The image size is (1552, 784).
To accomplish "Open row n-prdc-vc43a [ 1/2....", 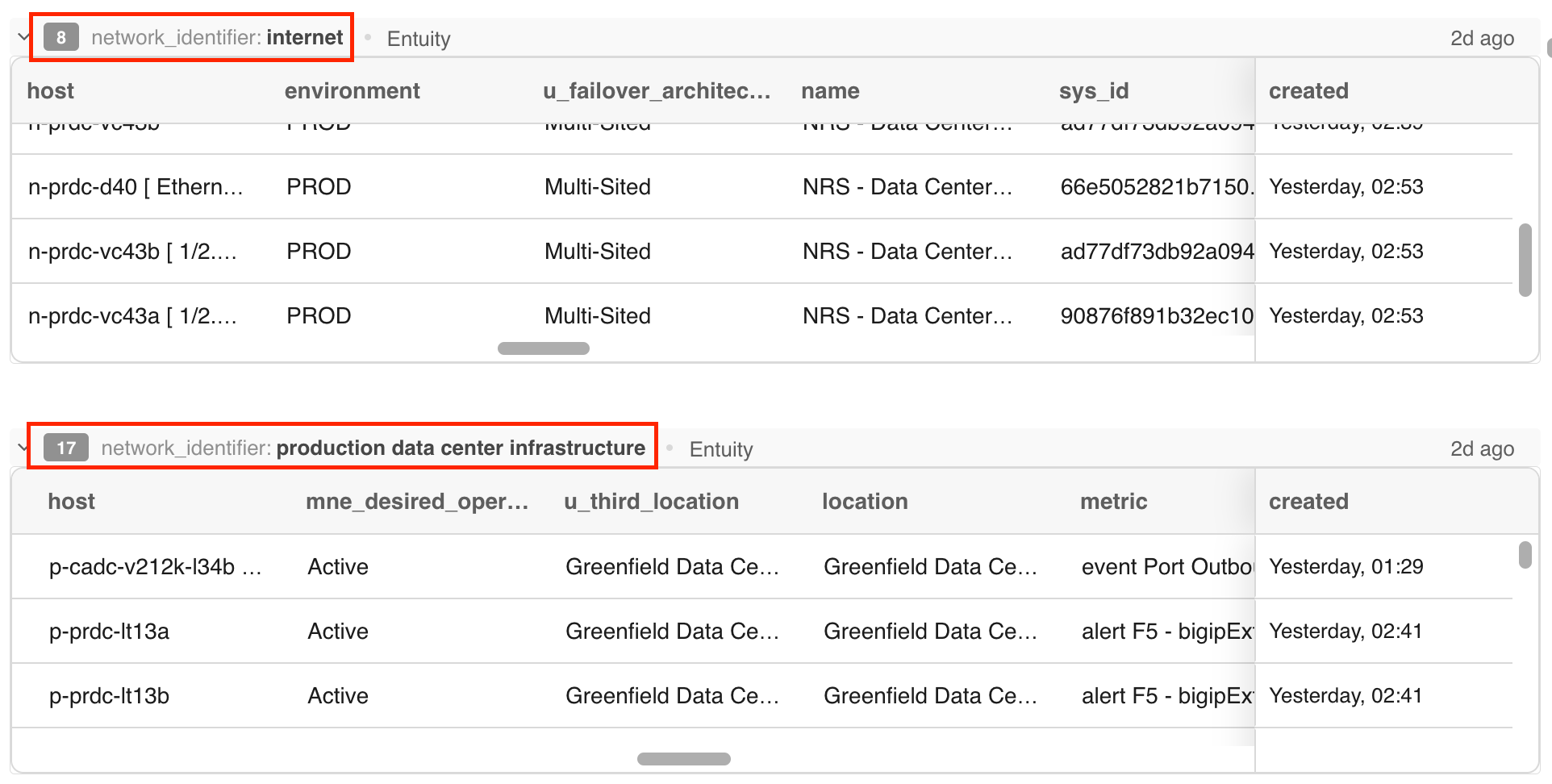I will click(x=132, y=316).
